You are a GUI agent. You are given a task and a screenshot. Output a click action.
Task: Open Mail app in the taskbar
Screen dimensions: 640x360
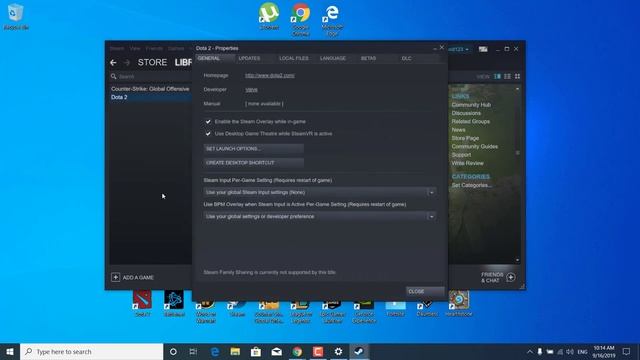click(x=276, y=351)
